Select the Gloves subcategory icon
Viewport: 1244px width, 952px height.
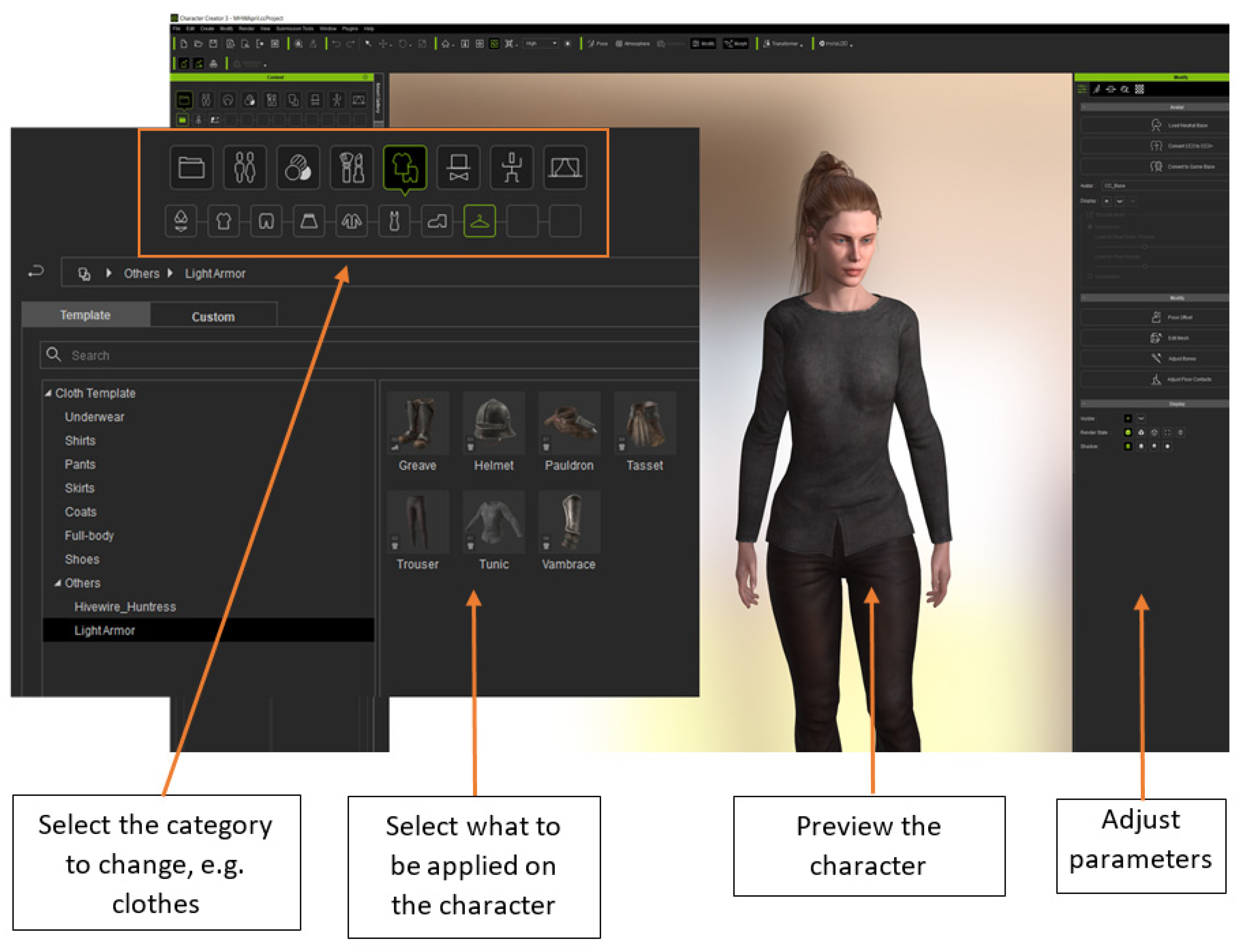351,221
